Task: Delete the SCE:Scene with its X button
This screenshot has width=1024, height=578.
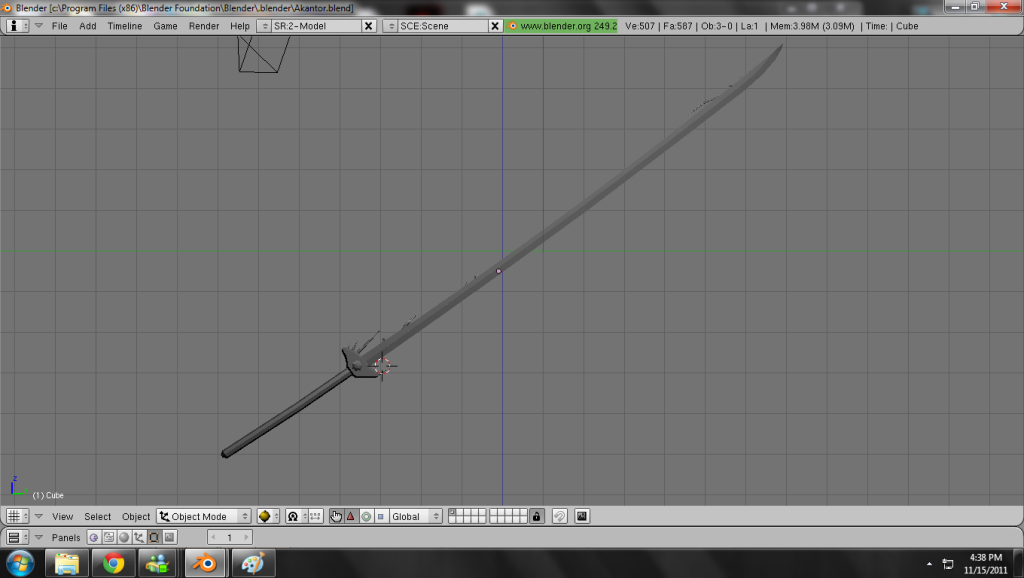Action: pos(495,26)
